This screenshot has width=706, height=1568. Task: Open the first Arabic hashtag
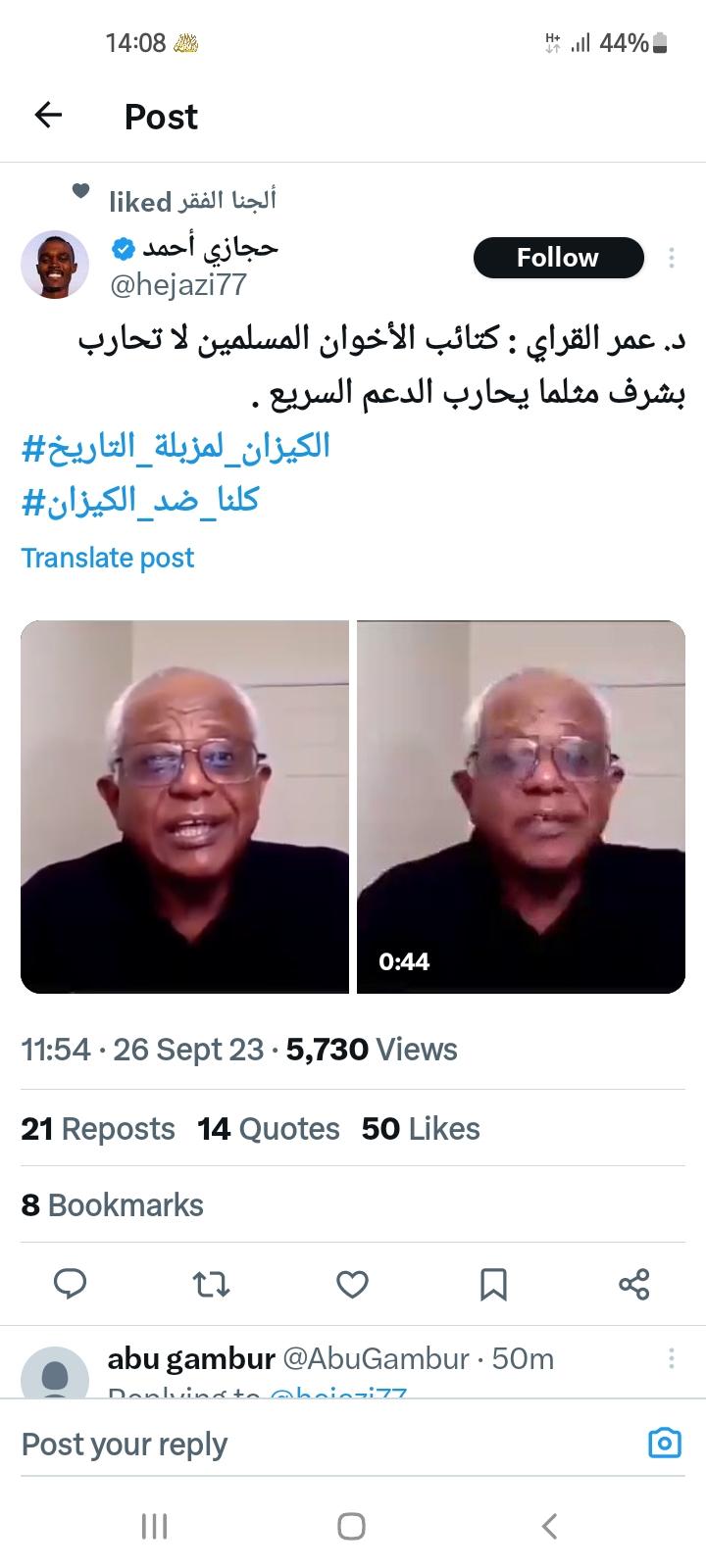(176, 448)
